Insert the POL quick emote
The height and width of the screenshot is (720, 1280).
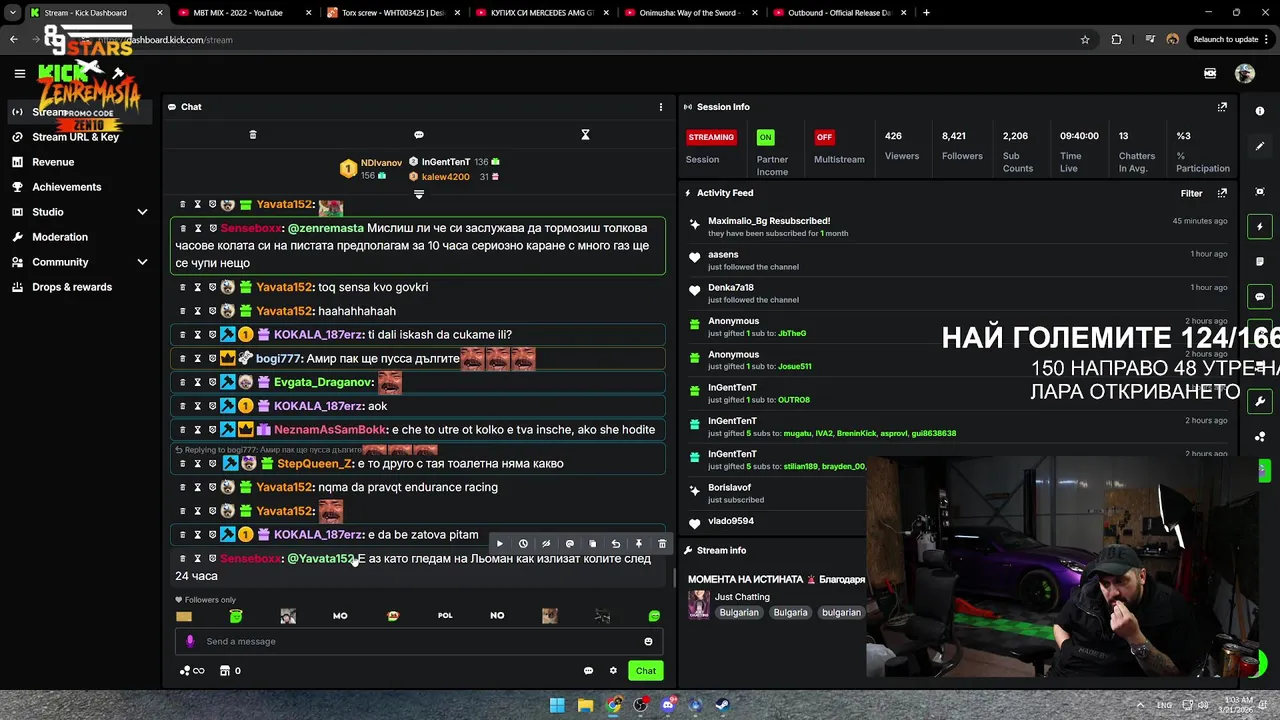click(445, 616)
